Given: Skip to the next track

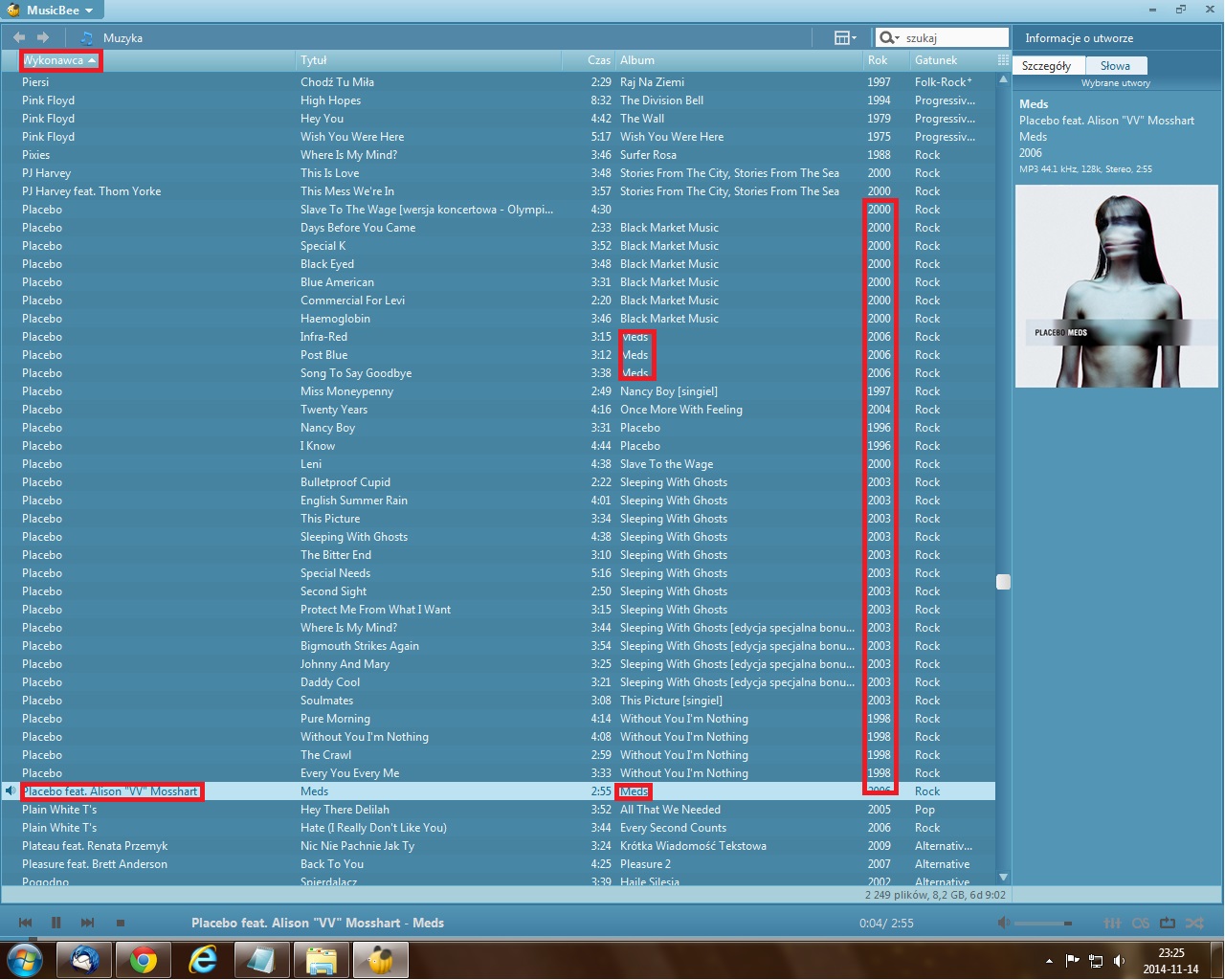Looking at the screenshot, I should [x=87, y=923].
